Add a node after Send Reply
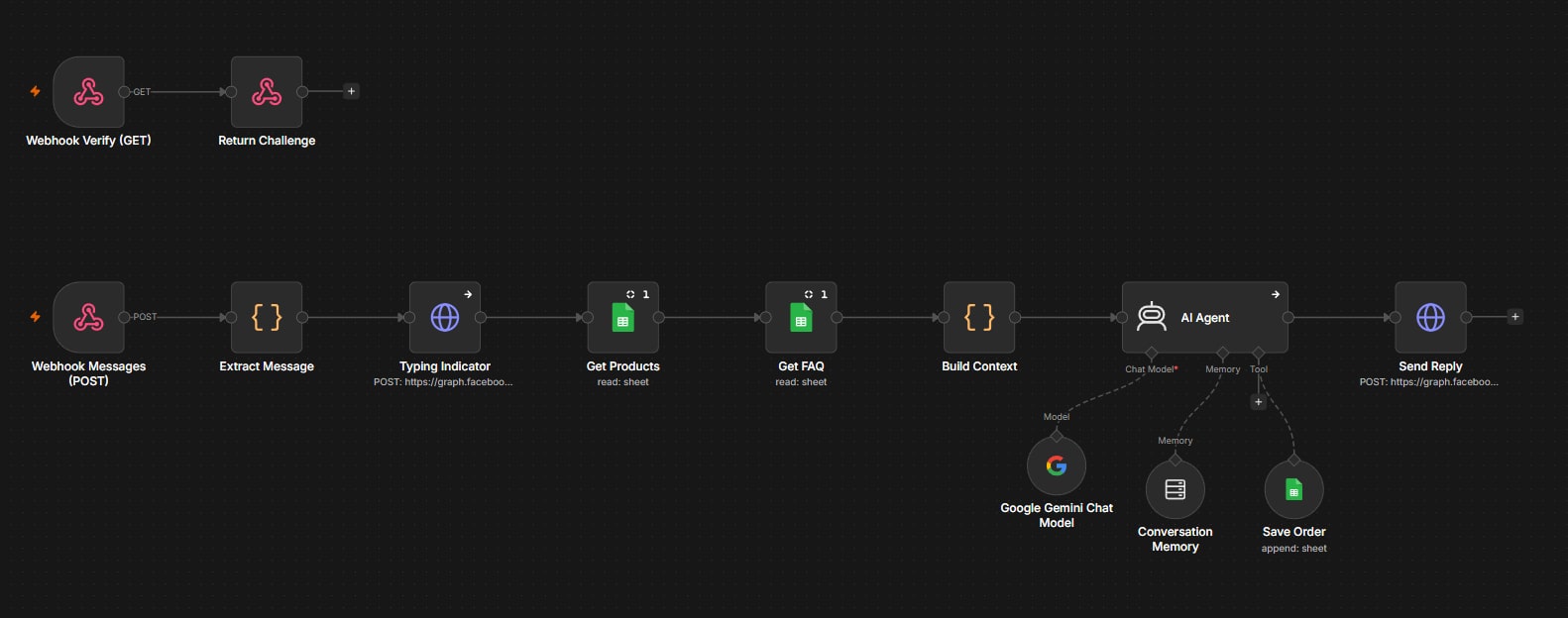This screenshot has height=618, width=1568. point(1514,317)
